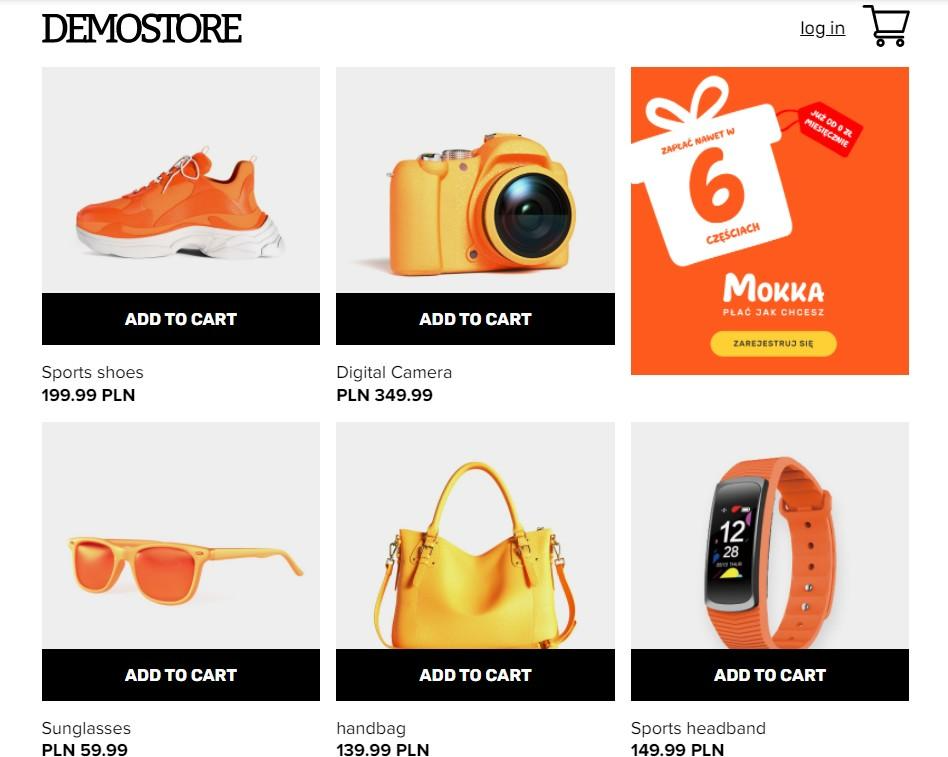Add Sports headband to cart
The width and height of the screenshot is (948, 757).
coord(770,675)
